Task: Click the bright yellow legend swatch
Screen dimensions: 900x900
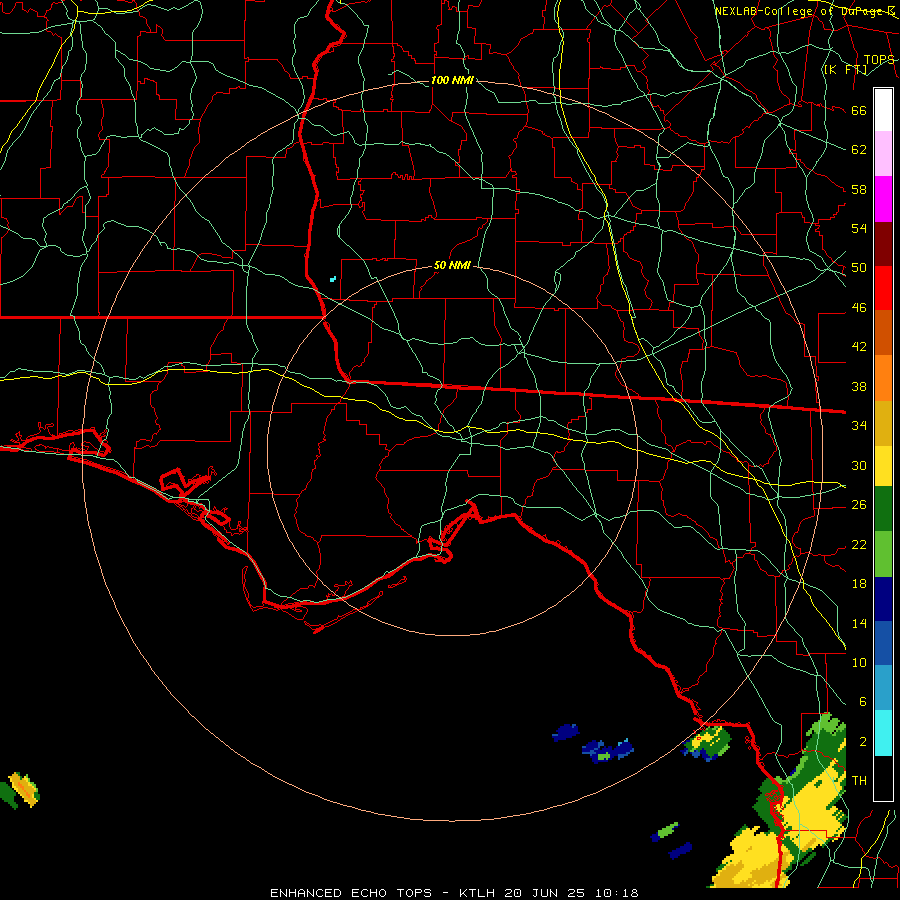Action: 883,465
